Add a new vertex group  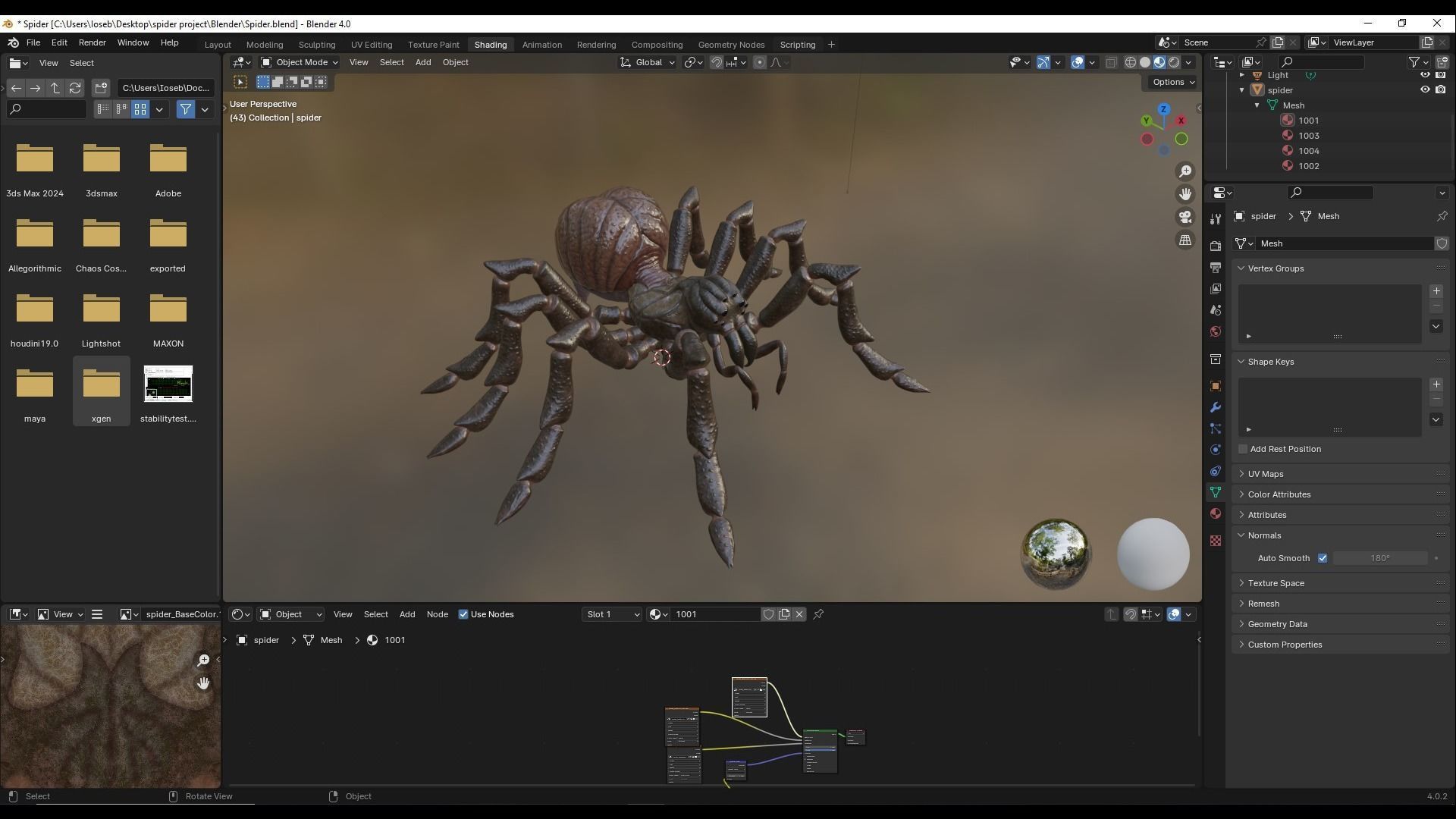pyautogui.click(x=1436, y=291)
